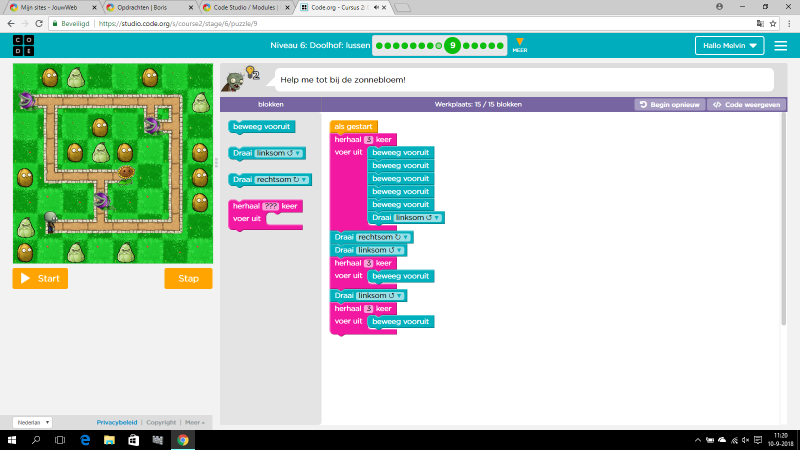Open rechtsom dropdown on the workspace Draai block

(x=383, y=237)
